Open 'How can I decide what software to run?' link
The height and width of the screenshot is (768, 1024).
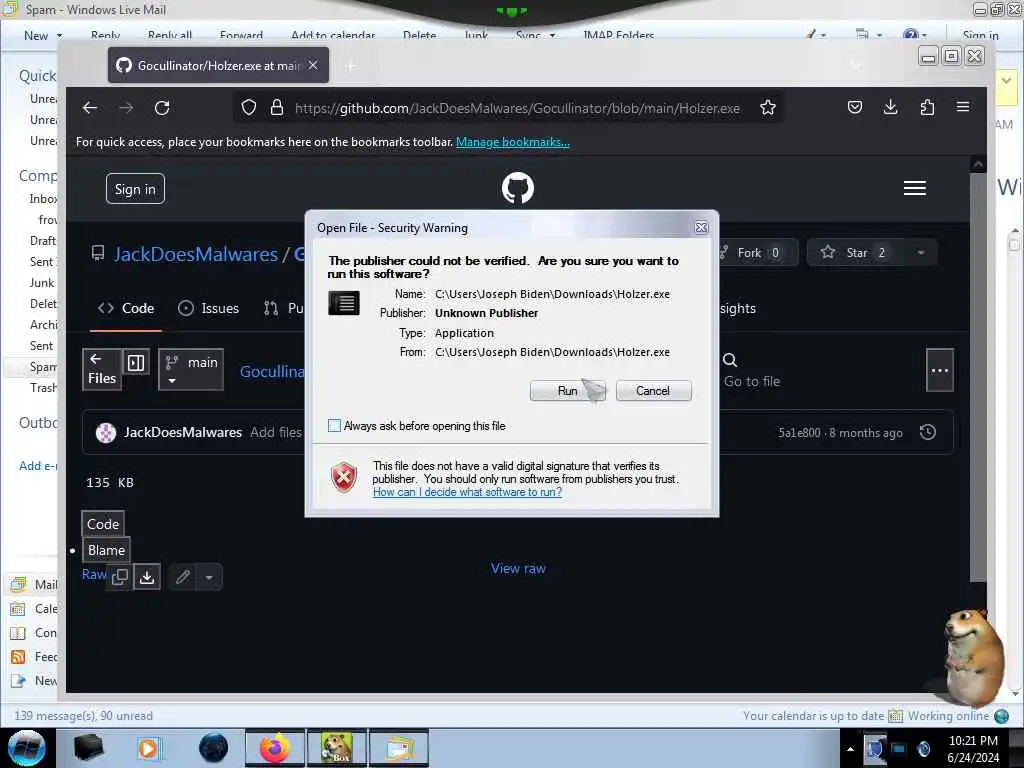(467, 492)
